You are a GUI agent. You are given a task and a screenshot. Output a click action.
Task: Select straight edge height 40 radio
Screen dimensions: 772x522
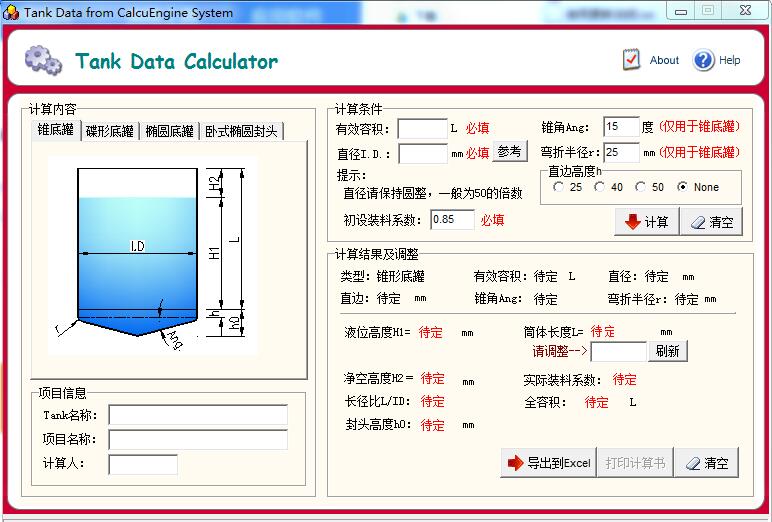click(x=599, y=187)
